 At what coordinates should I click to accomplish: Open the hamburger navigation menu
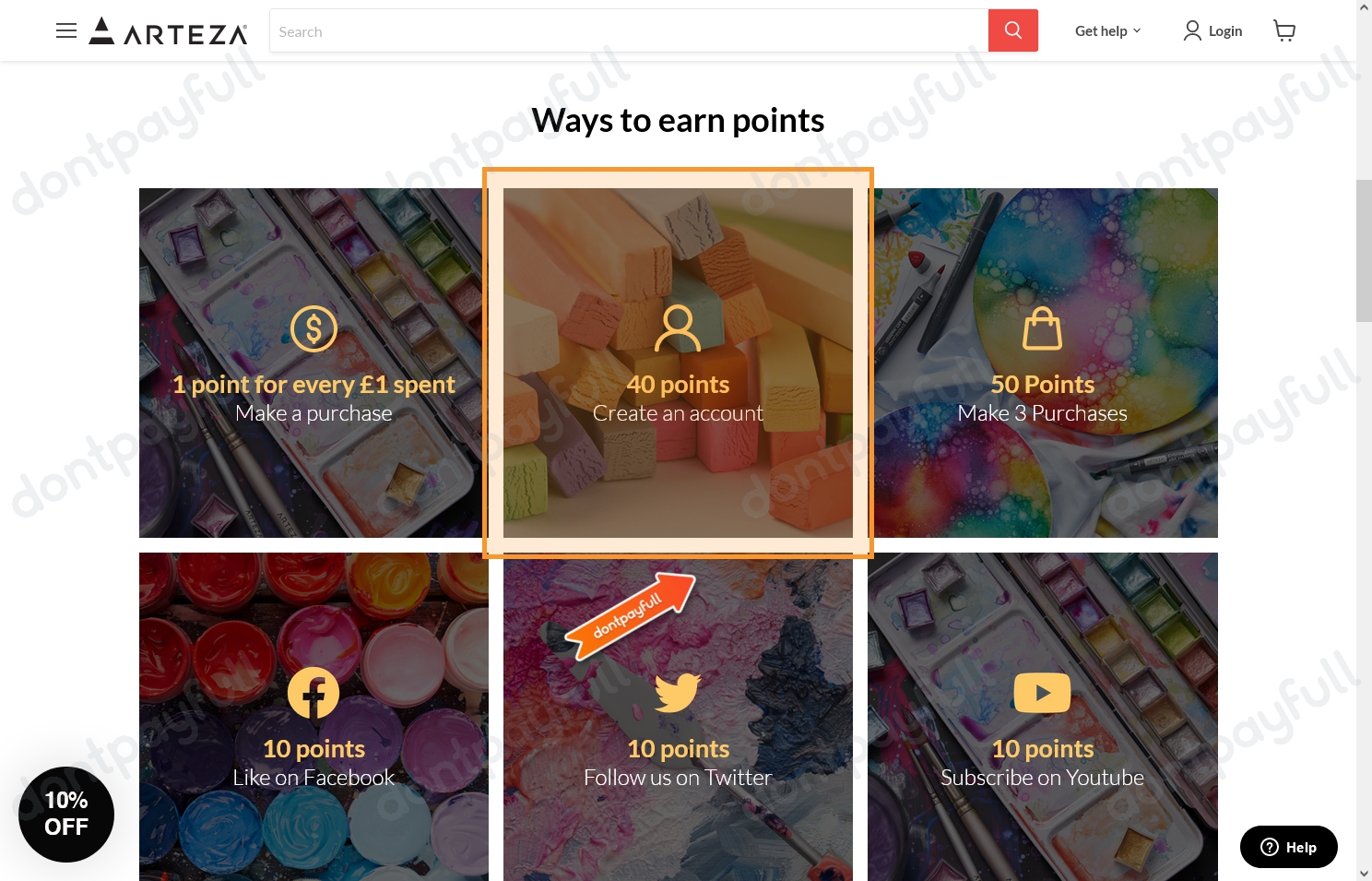pos(66,30)
